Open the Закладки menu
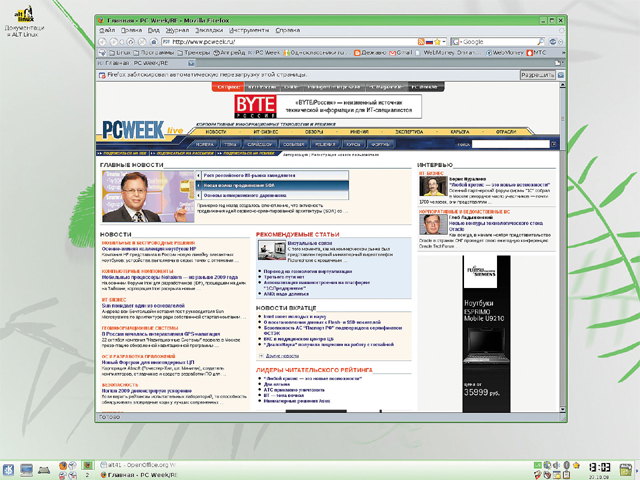 (x=209, y=30)
